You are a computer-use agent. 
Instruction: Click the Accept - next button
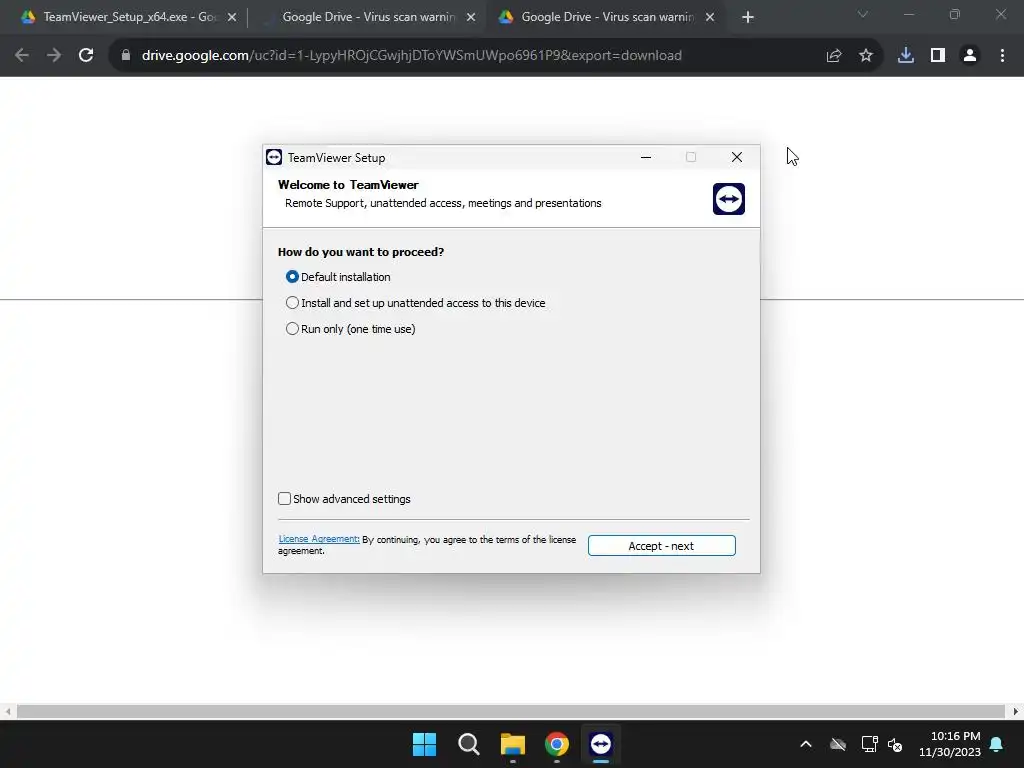coord(661,546)
